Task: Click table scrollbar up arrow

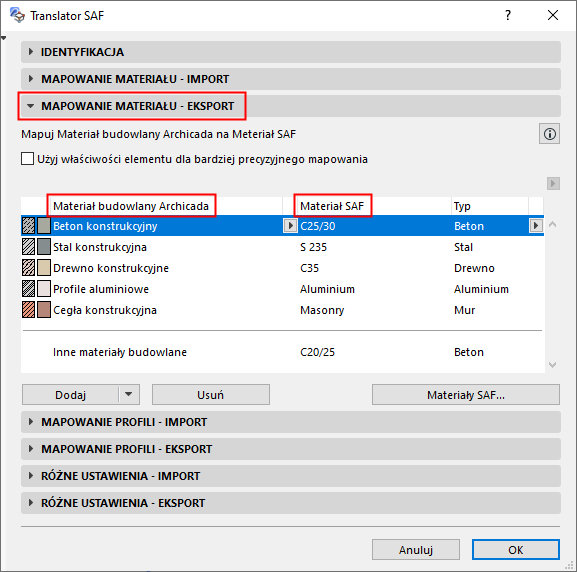Action: pyautogui.click(x=552, y=224)
